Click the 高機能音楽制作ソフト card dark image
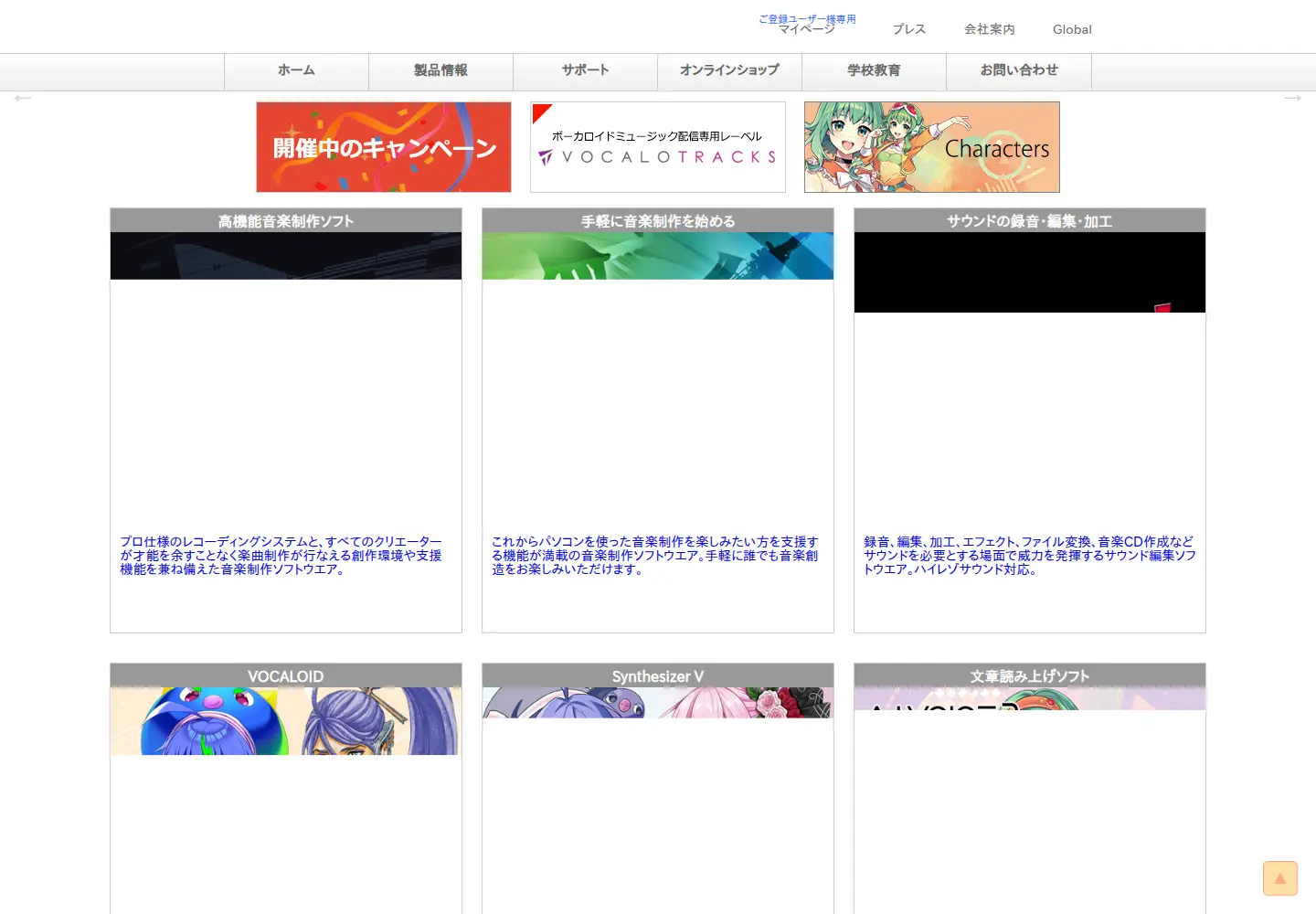This screenshot has width=1316, height=914. click(x=286, y=256)
